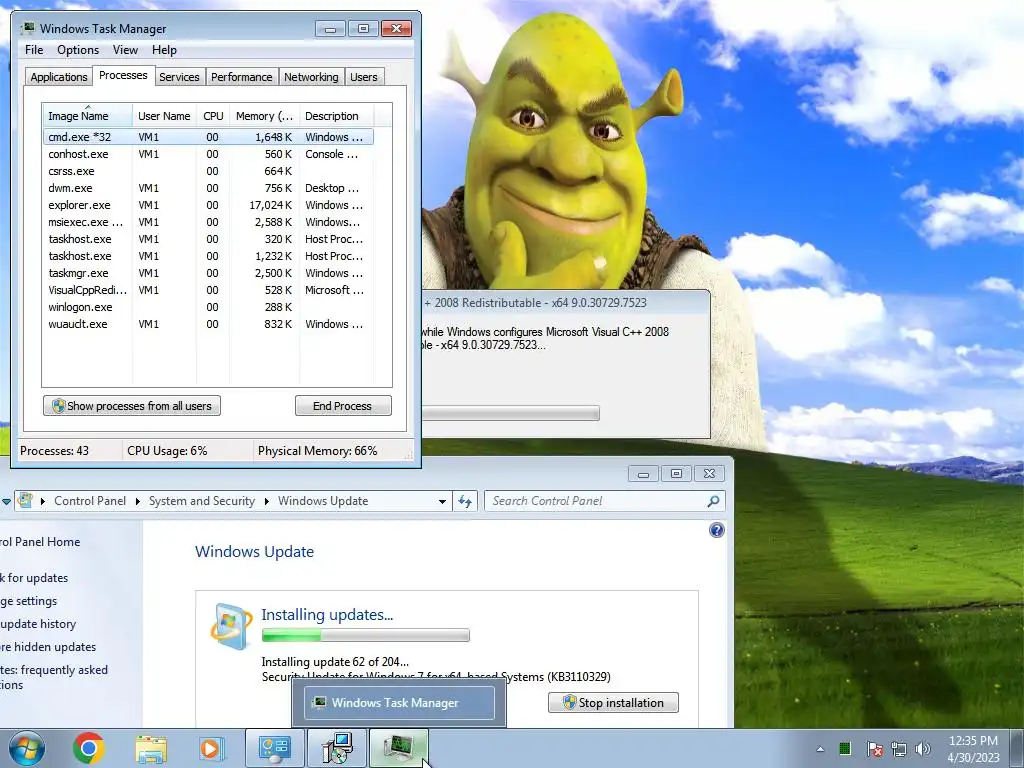Image resolution: width=1024 pixels, height=768 pixels.
Task: Click the Windows Task Manager thumbnail preview
Action: point(398,703)
